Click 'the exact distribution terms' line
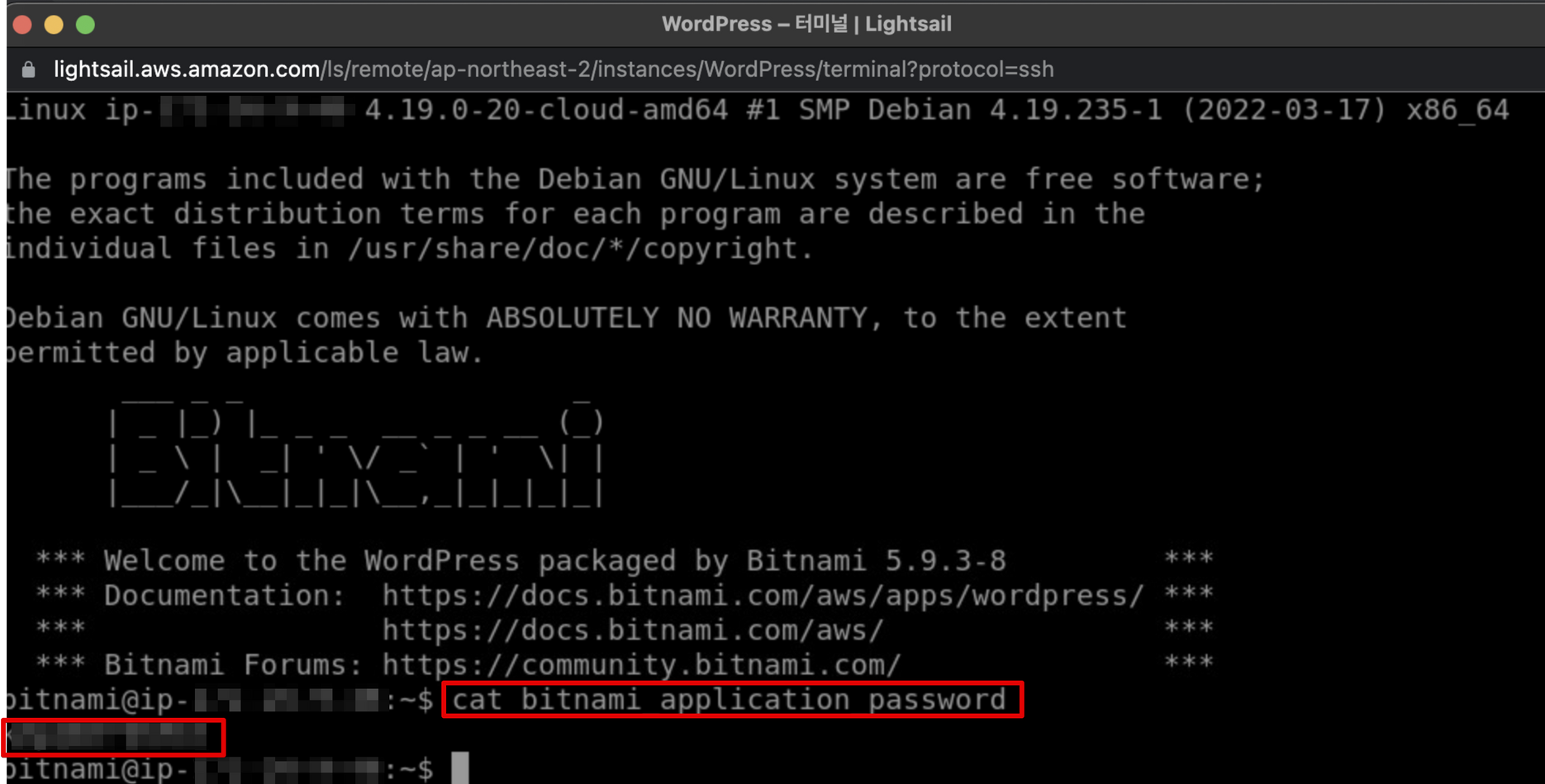The image size is (1545, 784). tap(576, 214)
